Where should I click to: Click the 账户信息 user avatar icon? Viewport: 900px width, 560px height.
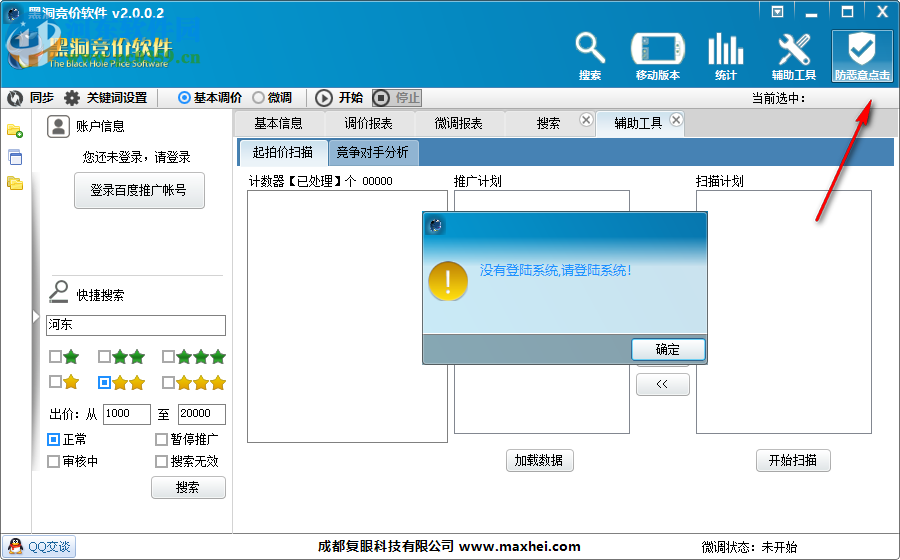[58, 126]
